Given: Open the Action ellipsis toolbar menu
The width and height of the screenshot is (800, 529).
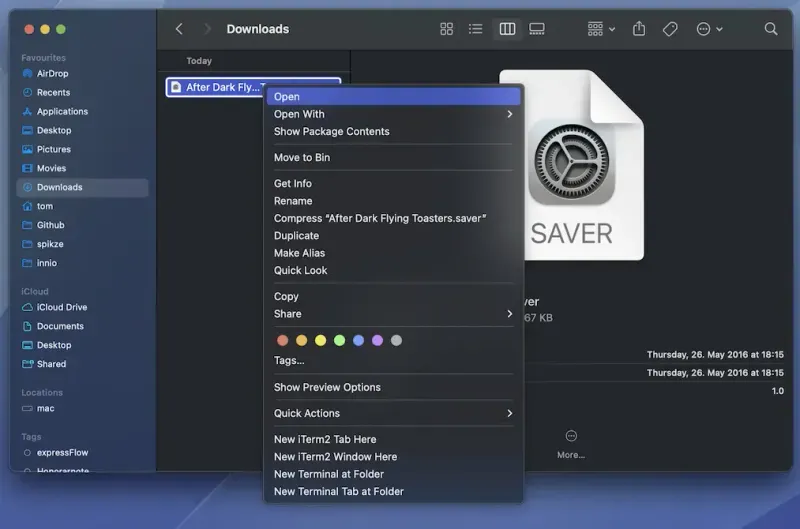Looking at the screenshot, I should tap(709, 29).
